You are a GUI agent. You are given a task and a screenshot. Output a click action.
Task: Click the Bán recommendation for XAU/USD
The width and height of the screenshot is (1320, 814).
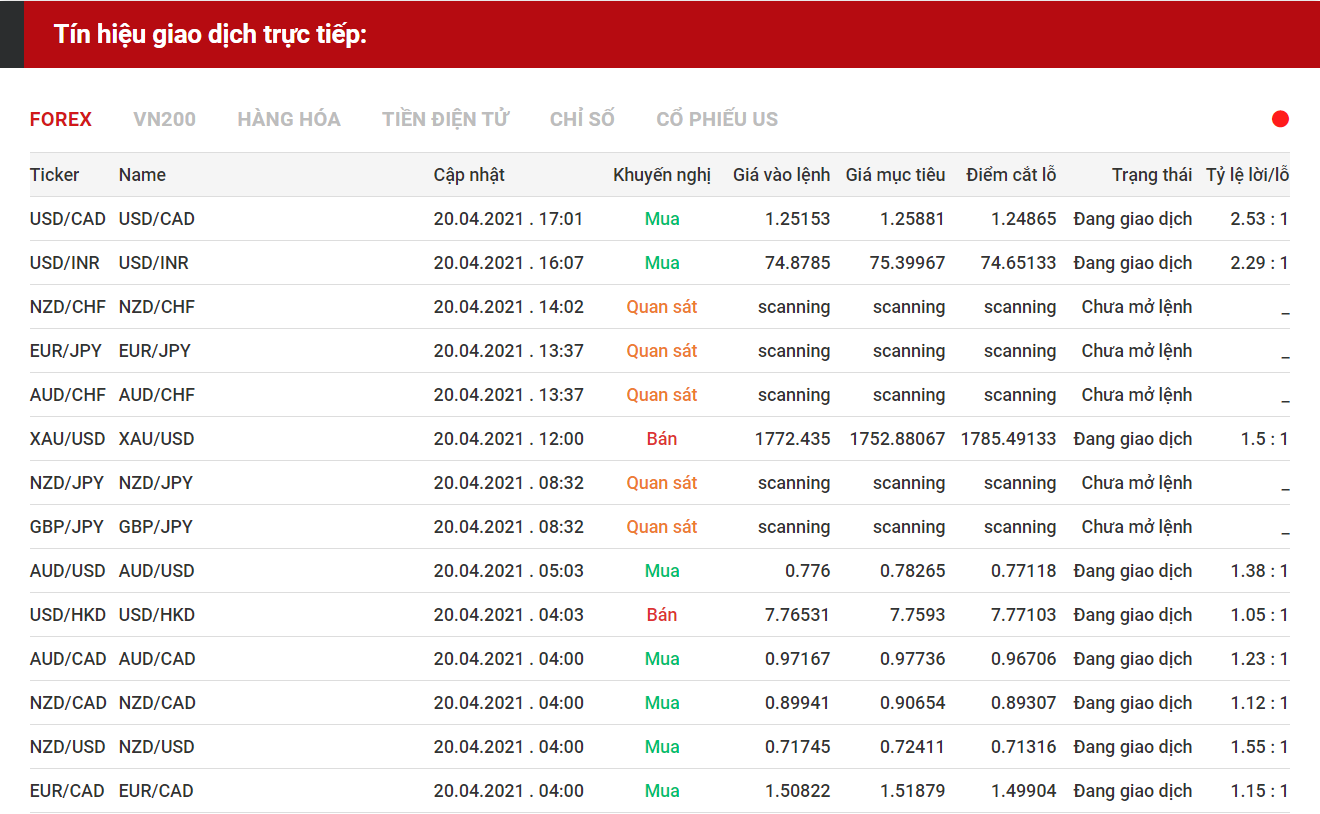click(x=662, y=439)
